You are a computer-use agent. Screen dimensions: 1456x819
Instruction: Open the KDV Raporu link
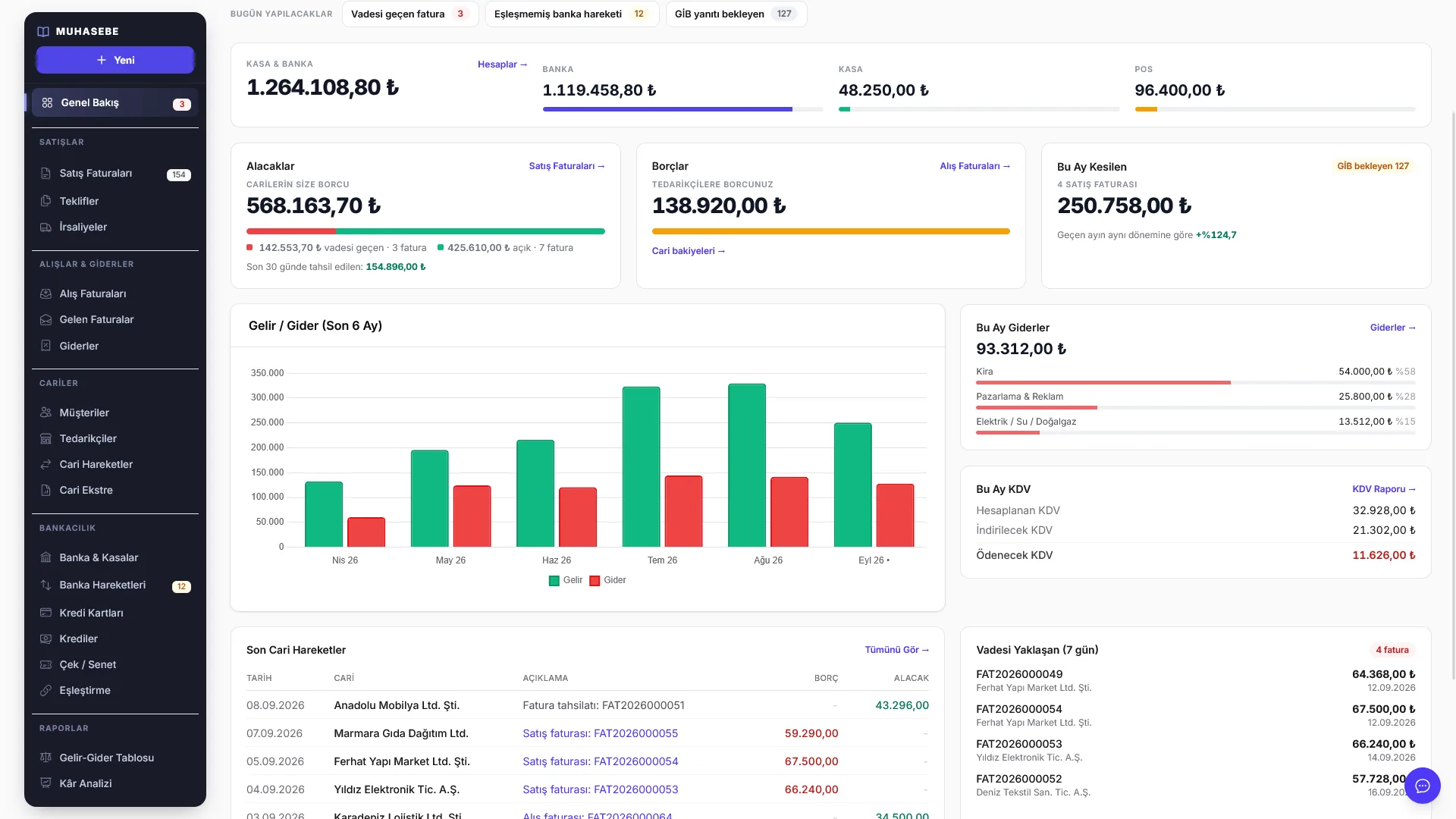(1384, 489)
